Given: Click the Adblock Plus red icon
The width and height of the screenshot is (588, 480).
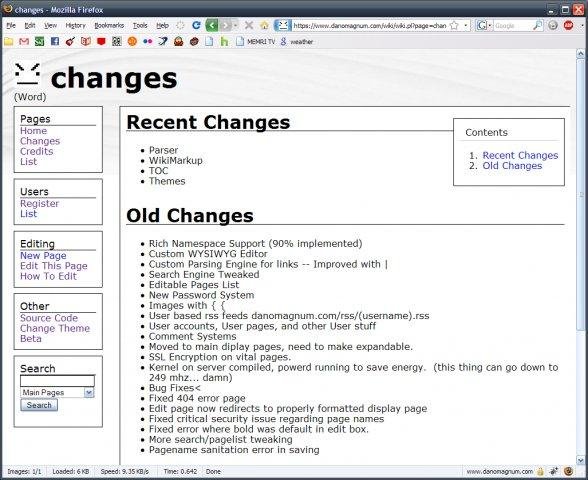Looking at the screenshot, I should click(x=568, y=26).
